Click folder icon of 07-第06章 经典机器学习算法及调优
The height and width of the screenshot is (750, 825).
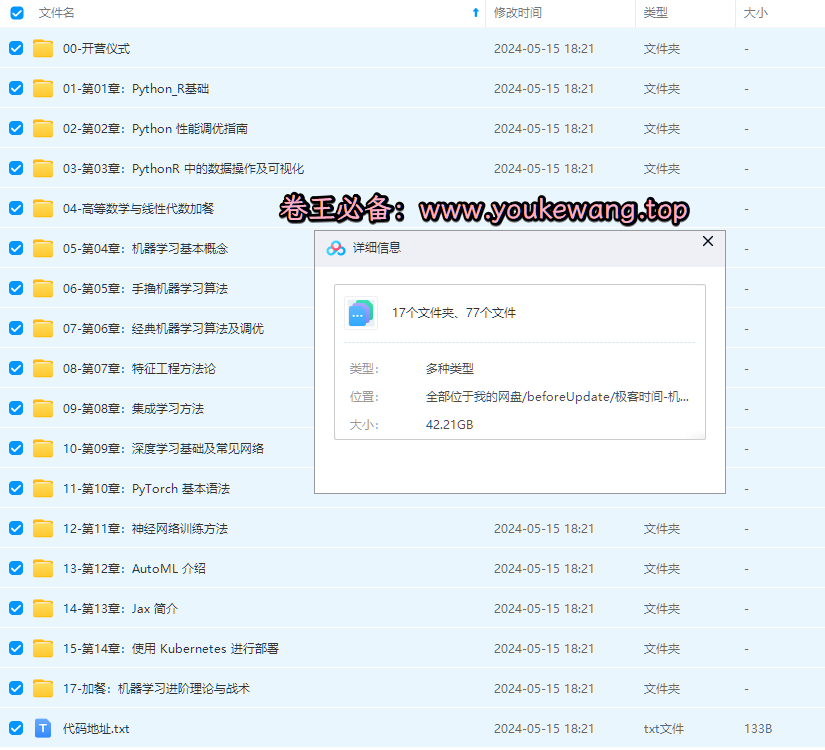pyautogui.click(x=43, y=328)
